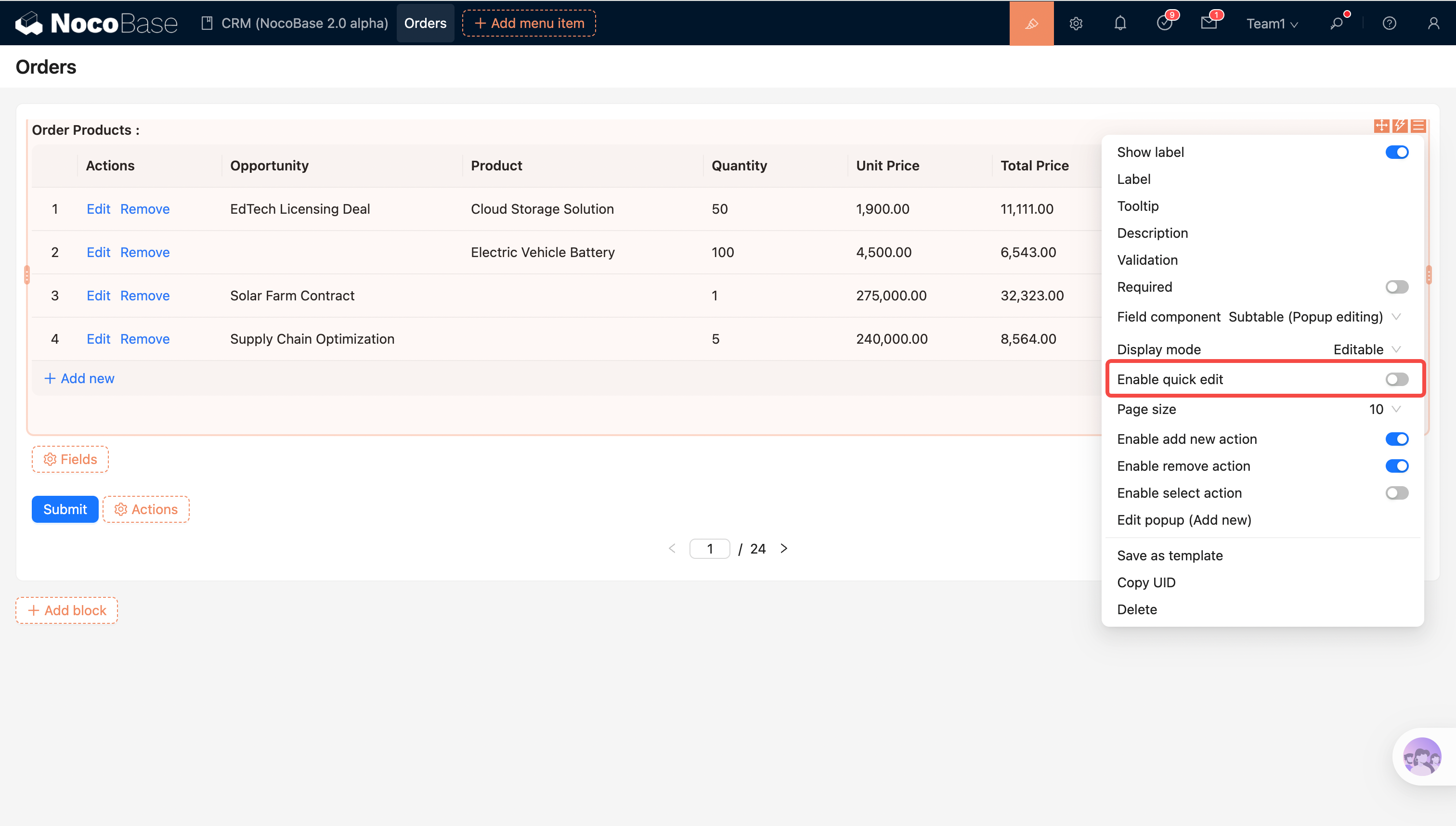
Task: Choose Copy UID from the menu
Action: pos(1145,582)
